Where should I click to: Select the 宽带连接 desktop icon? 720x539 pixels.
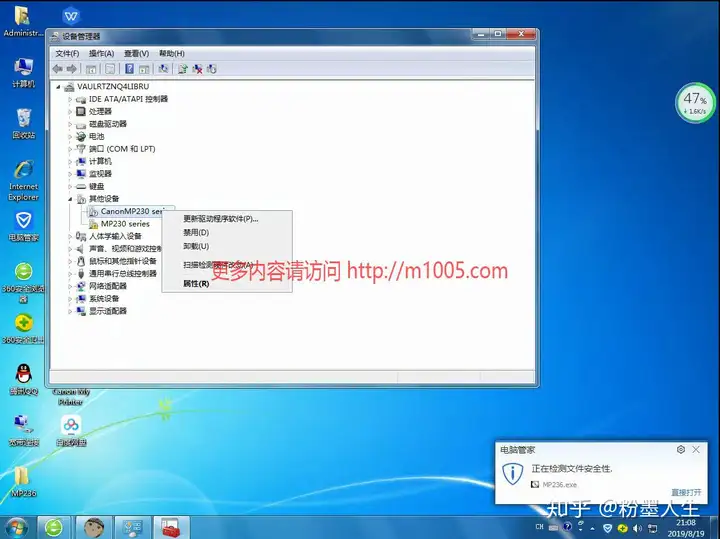[x=23, y=431]
